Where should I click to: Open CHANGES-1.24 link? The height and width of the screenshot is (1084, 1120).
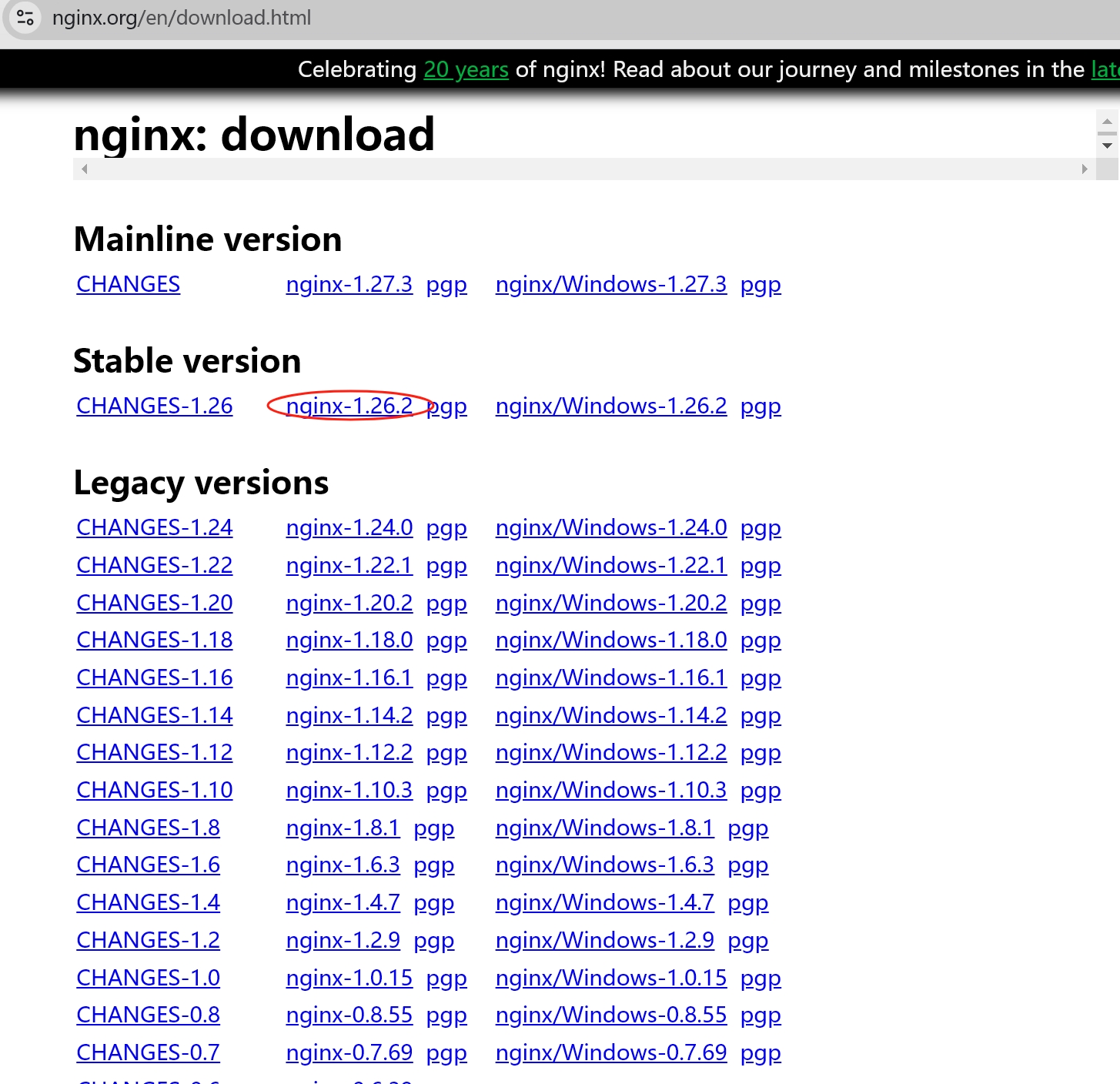tap(155, 527)
